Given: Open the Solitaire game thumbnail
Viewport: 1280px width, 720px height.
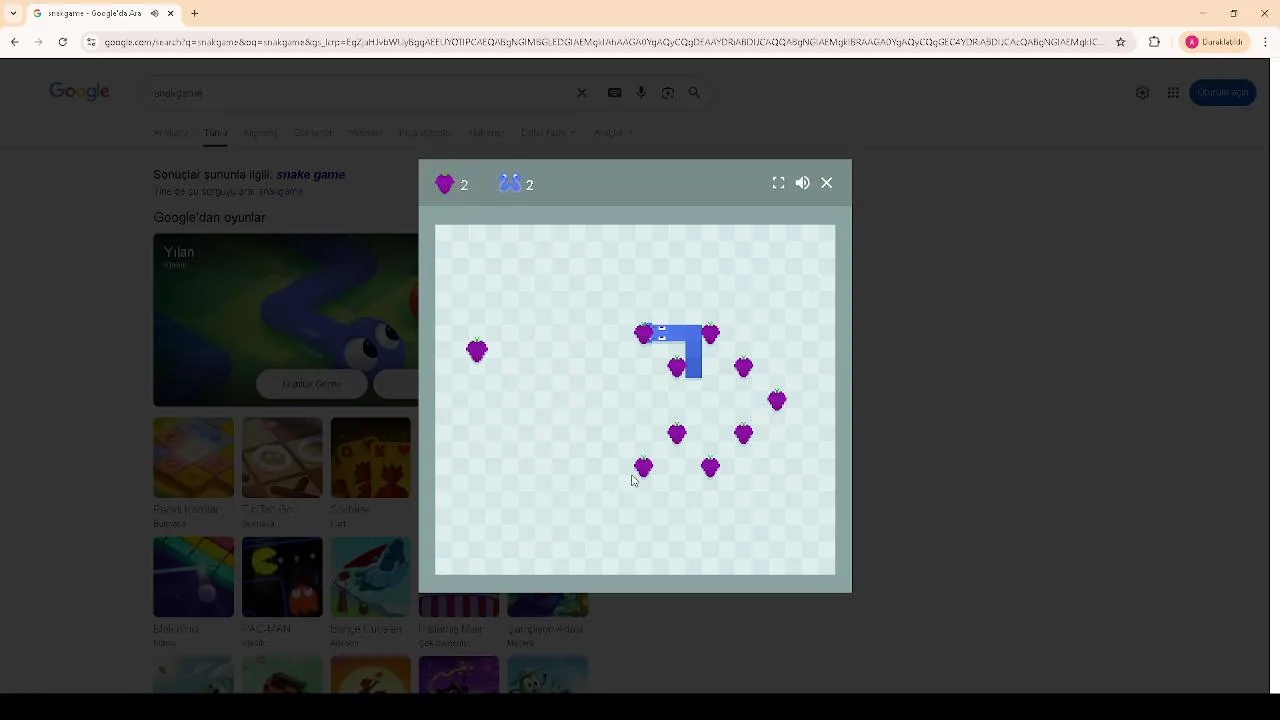Looking at the screenshot, I should point(370,457).
